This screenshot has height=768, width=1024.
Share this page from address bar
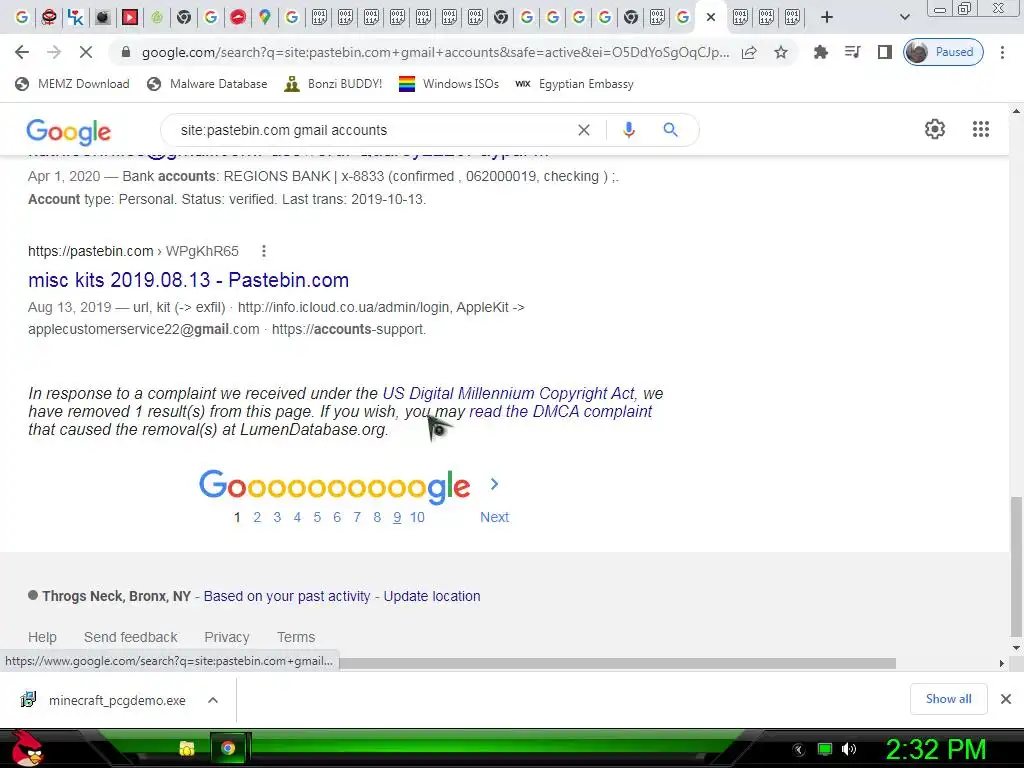point(749,52)
